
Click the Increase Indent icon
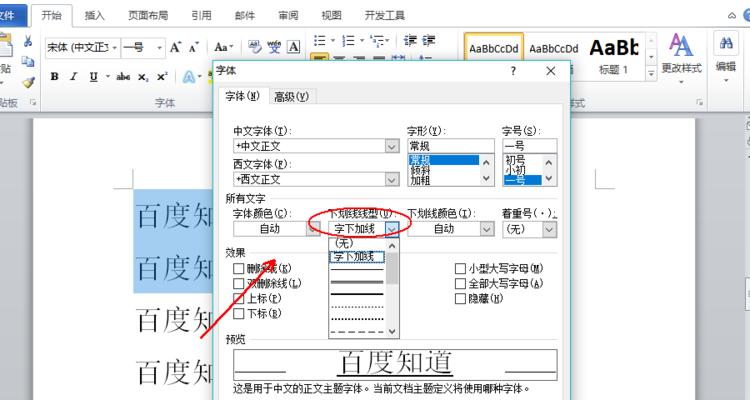pyautogui.click(x=429, y=40)
